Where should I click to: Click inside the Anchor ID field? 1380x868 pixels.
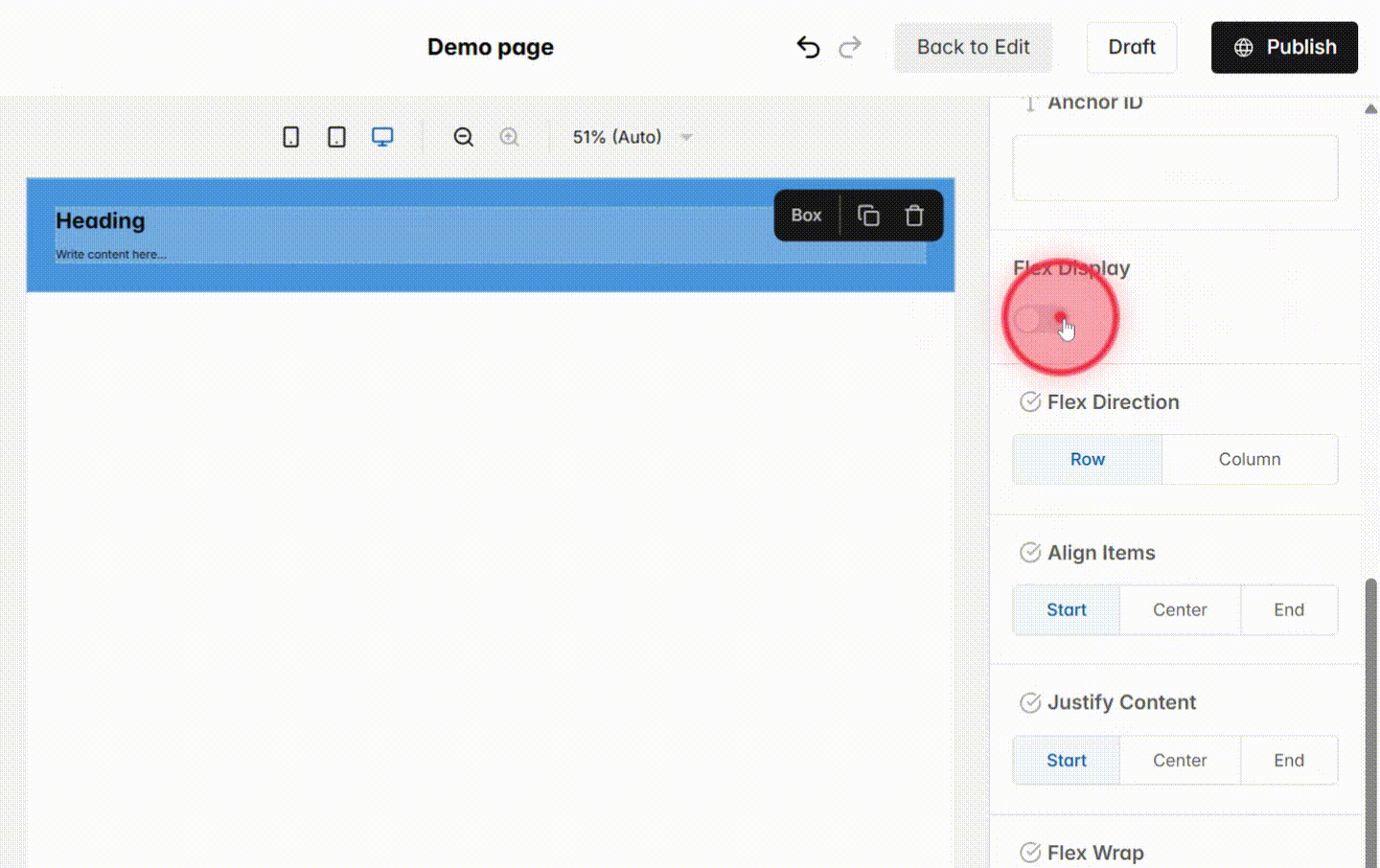pyautogui.click(x=1175, y=168)
